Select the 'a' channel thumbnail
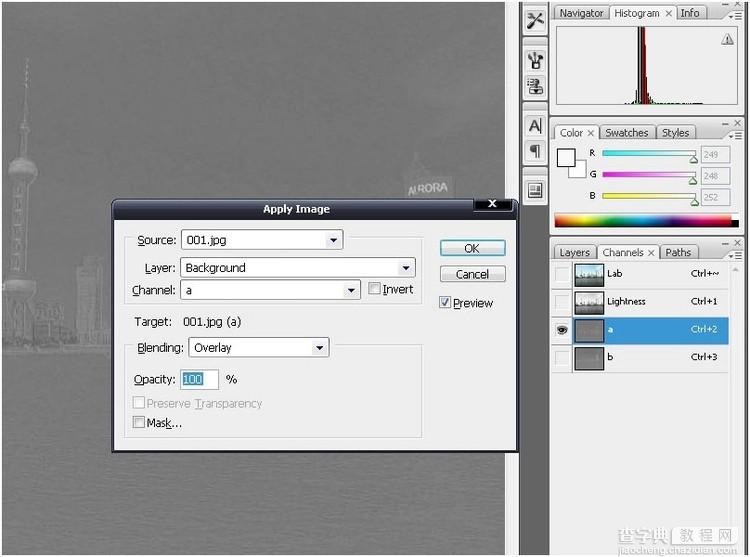 pyautogui.click(x=589, y=330)
